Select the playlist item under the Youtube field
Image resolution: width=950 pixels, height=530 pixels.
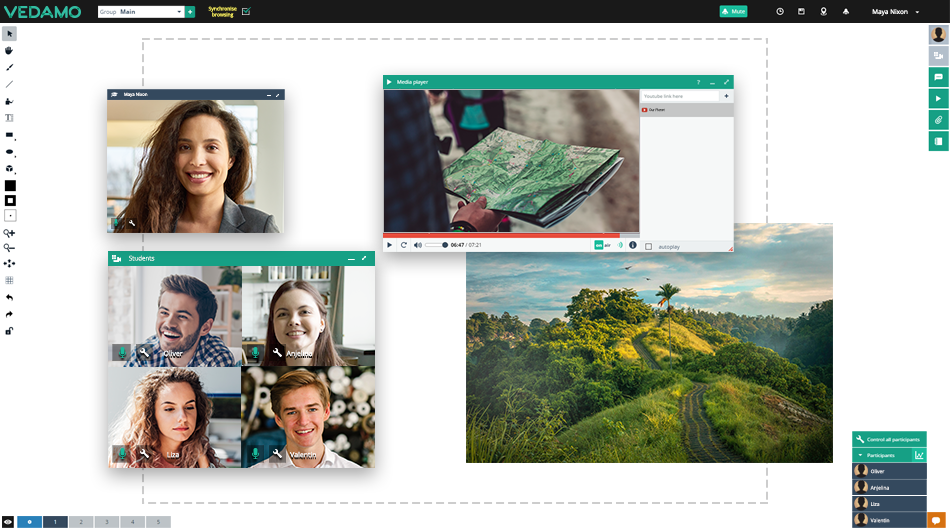coord(686,110)
